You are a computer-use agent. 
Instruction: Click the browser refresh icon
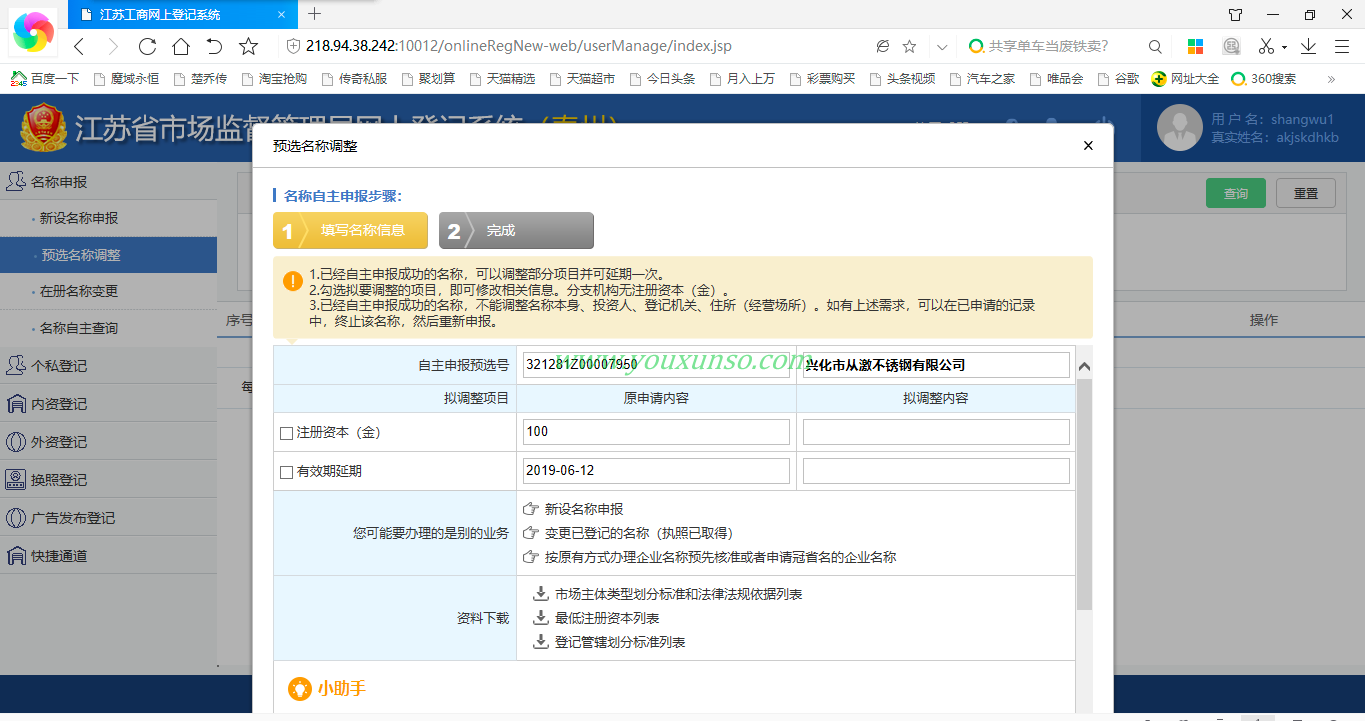[x=147, y=46]
